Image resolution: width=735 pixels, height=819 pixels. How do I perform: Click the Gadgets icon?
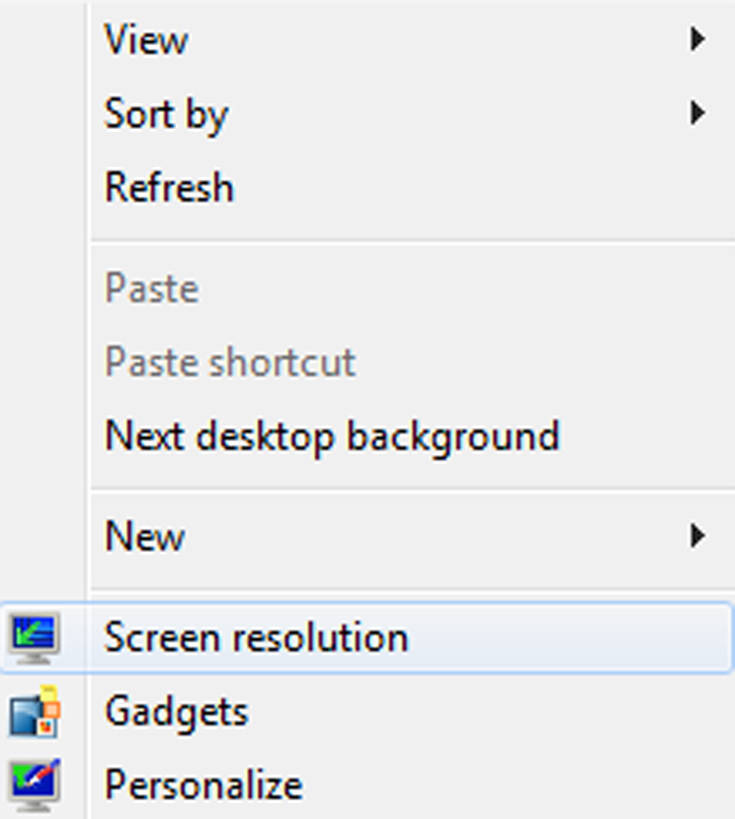click(34, 711)
